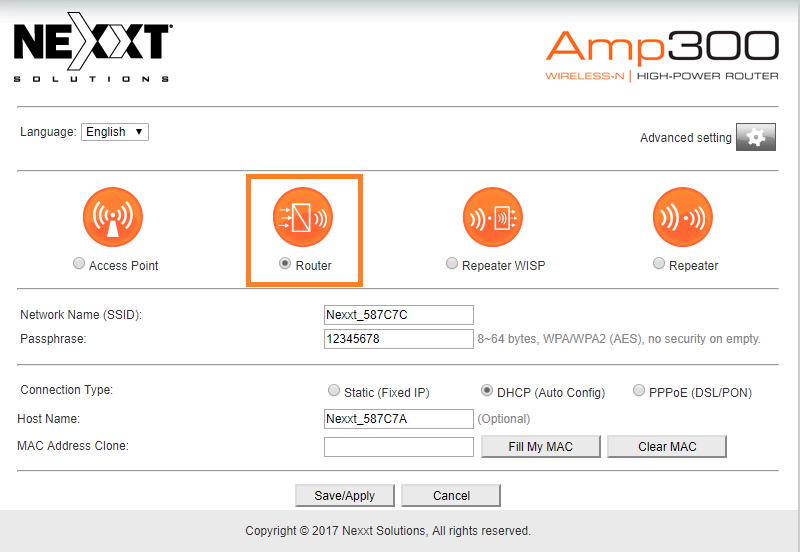Image resolution: width=800 pixels, height=552 pixels.
Task: Click the Save/Apply button
Action: tap(344, 495)
